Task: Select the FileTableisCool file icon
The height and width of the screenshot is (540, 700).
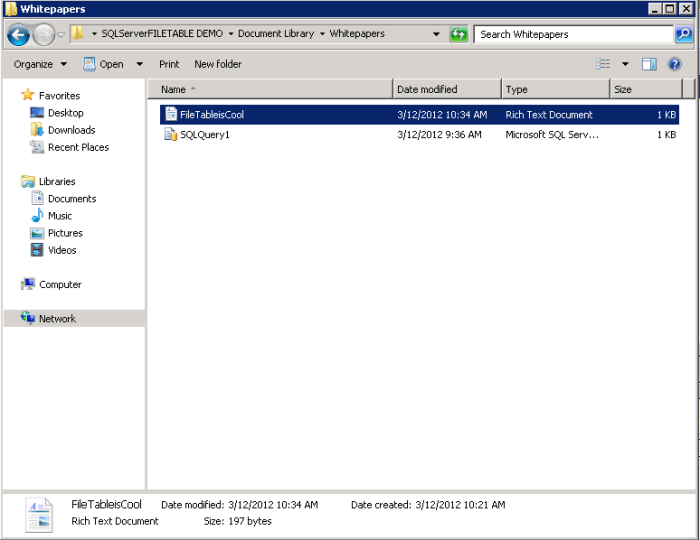Action: click(x=171, y=115)
